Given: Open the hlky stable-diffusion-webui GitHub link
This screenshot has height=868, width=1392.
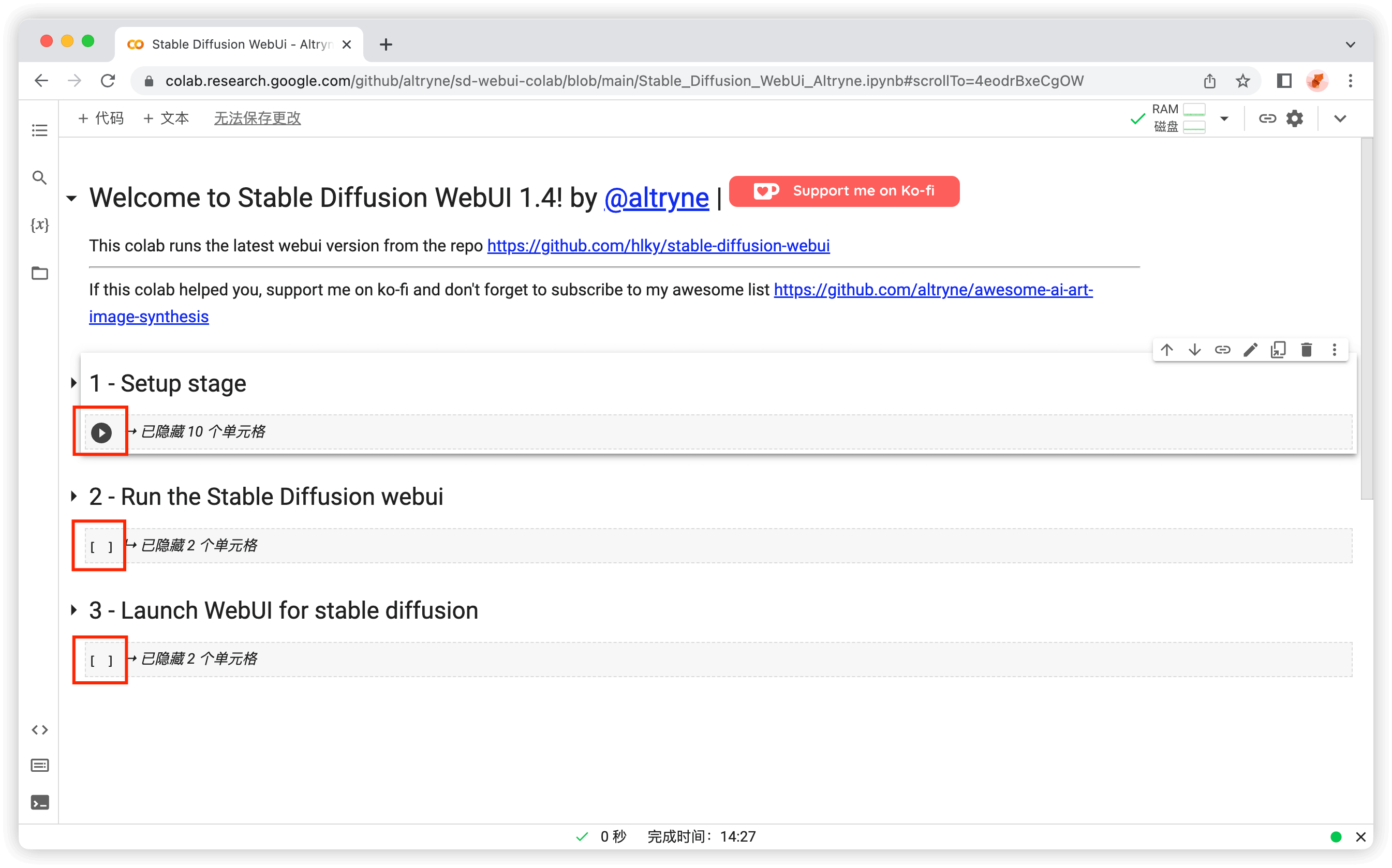Looking at the screenshot, I should pos(658,246).
